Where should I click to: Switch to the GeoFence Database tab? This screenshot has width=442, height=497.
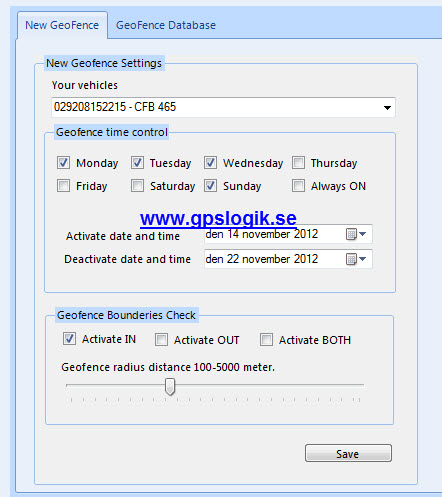166,25
